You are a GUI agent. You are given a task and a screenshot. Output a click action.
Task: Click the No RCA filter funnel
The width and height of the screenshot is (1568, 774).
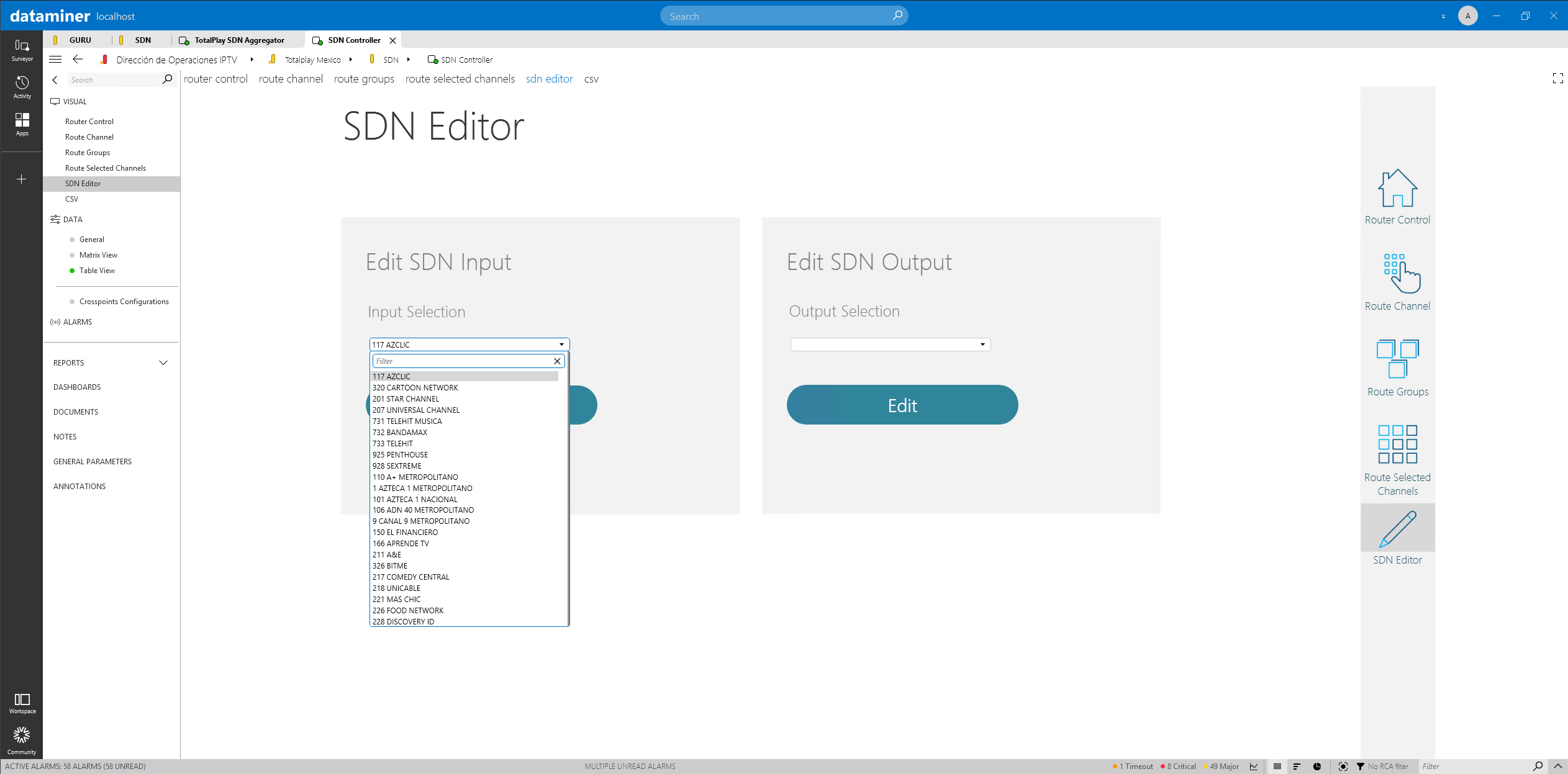click(x=1361, y=767)
